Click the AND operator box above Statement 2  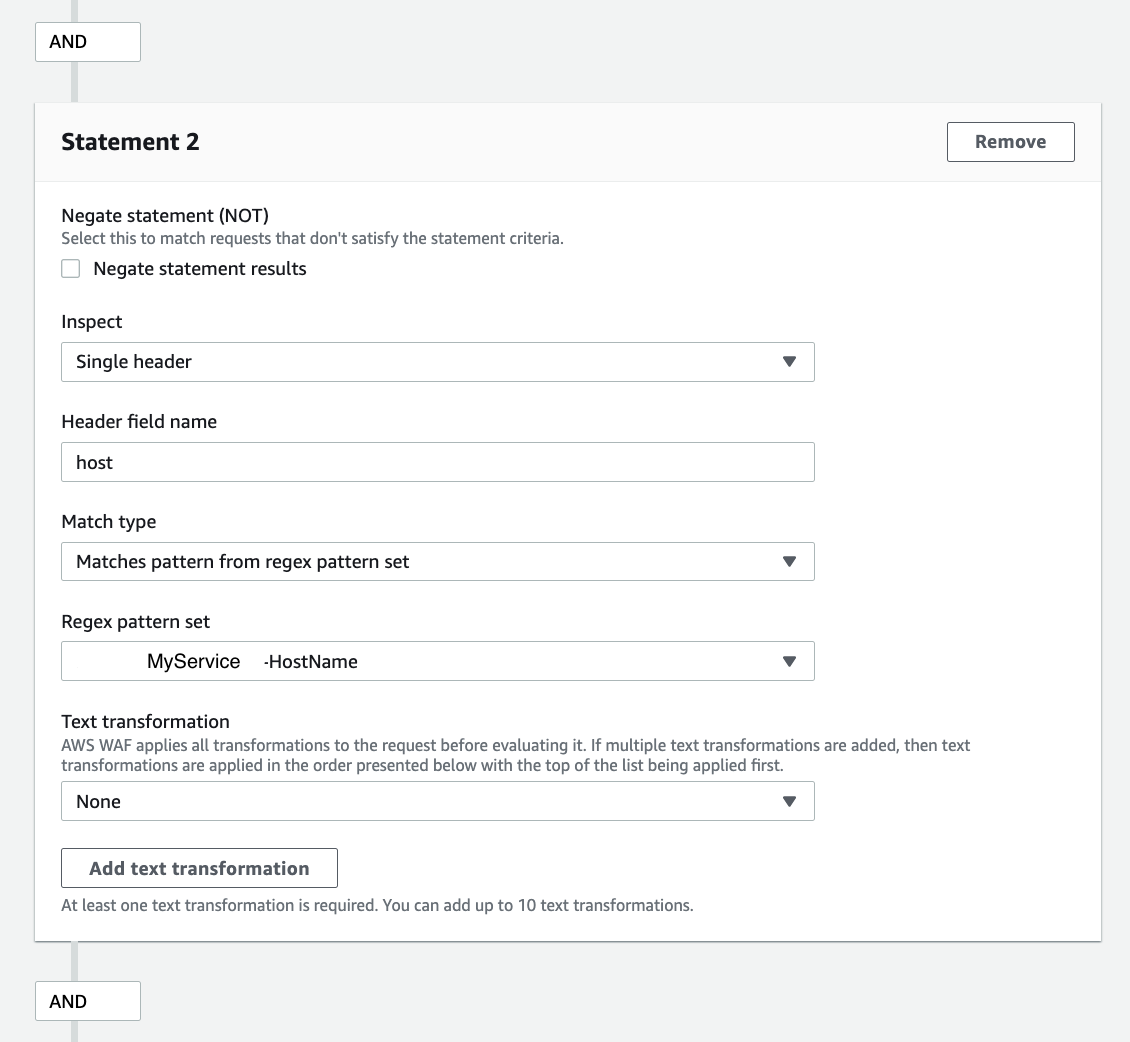pyautogui.click(x=88, y=42)
